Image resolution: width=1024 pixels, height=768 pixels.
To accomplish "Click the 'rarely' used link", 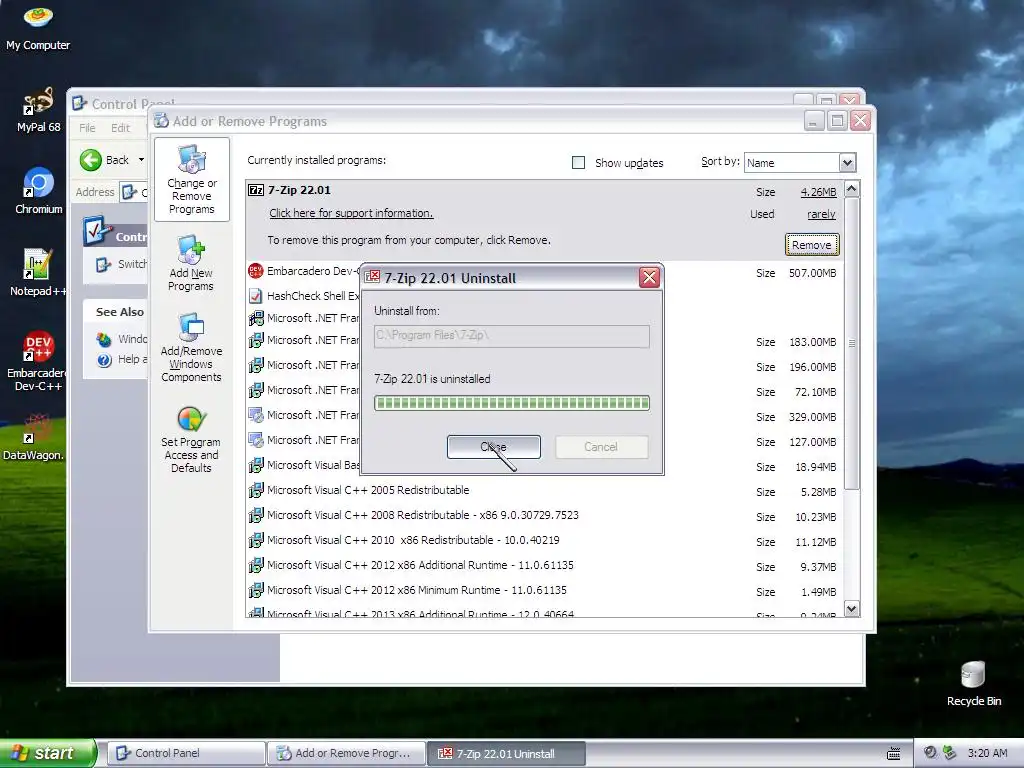I will pyautogui.click(x=821, y=214).
